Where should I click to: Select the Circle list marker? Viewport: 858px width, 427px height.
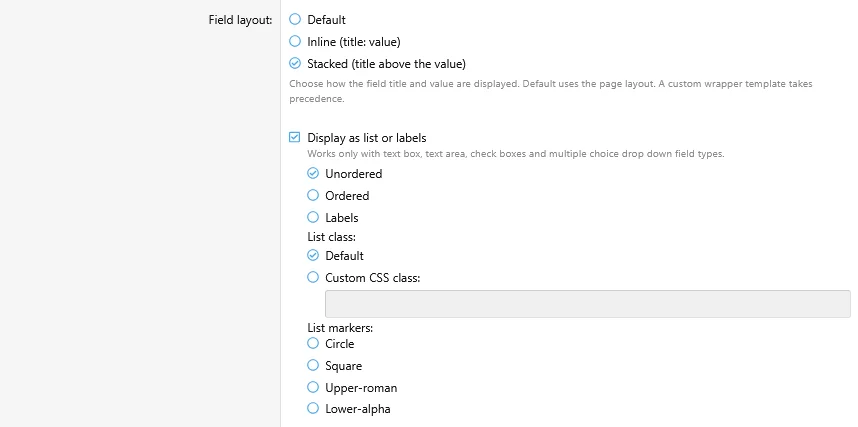pos(313,343)
